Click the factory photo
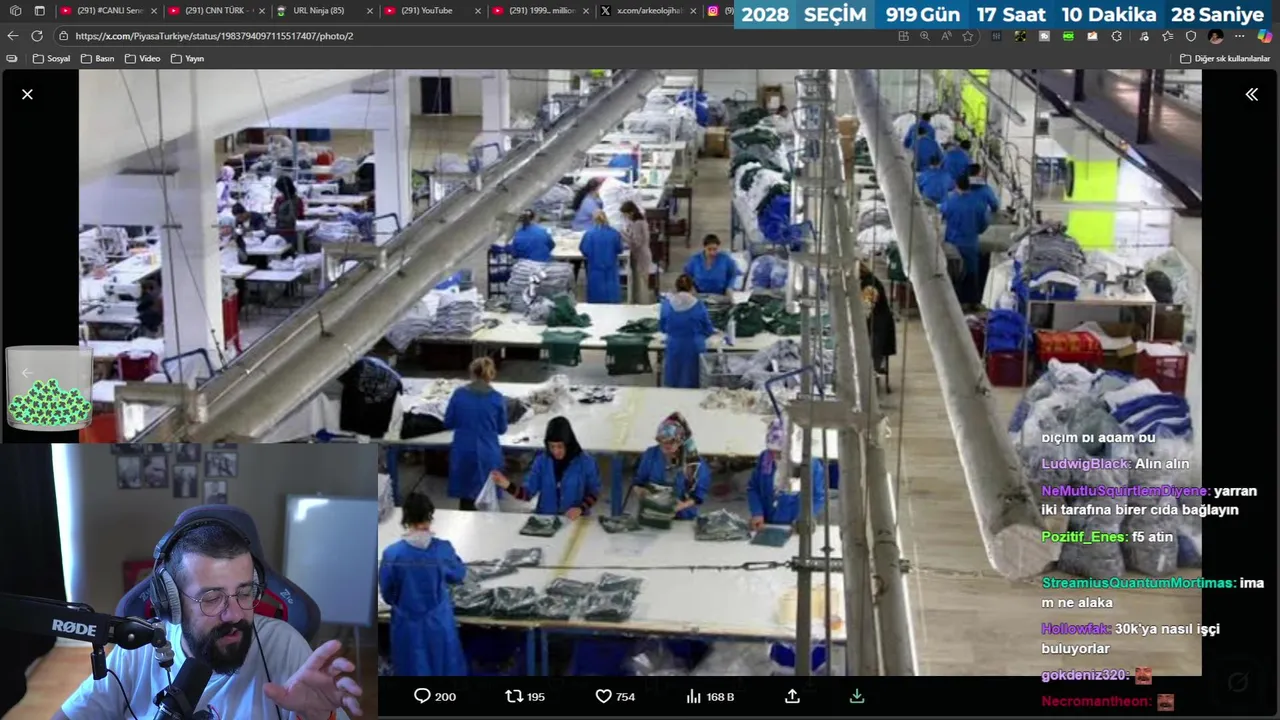Screen dimensions: 1280x720 click(x=640, y=372)
